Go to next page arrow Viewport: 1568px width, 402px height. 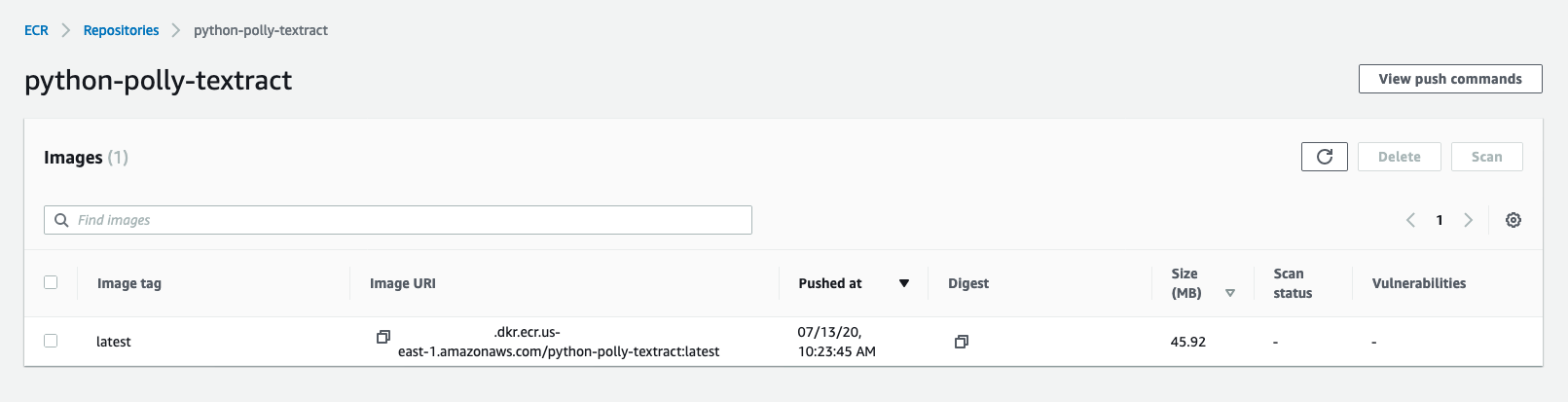[1469, 220]
